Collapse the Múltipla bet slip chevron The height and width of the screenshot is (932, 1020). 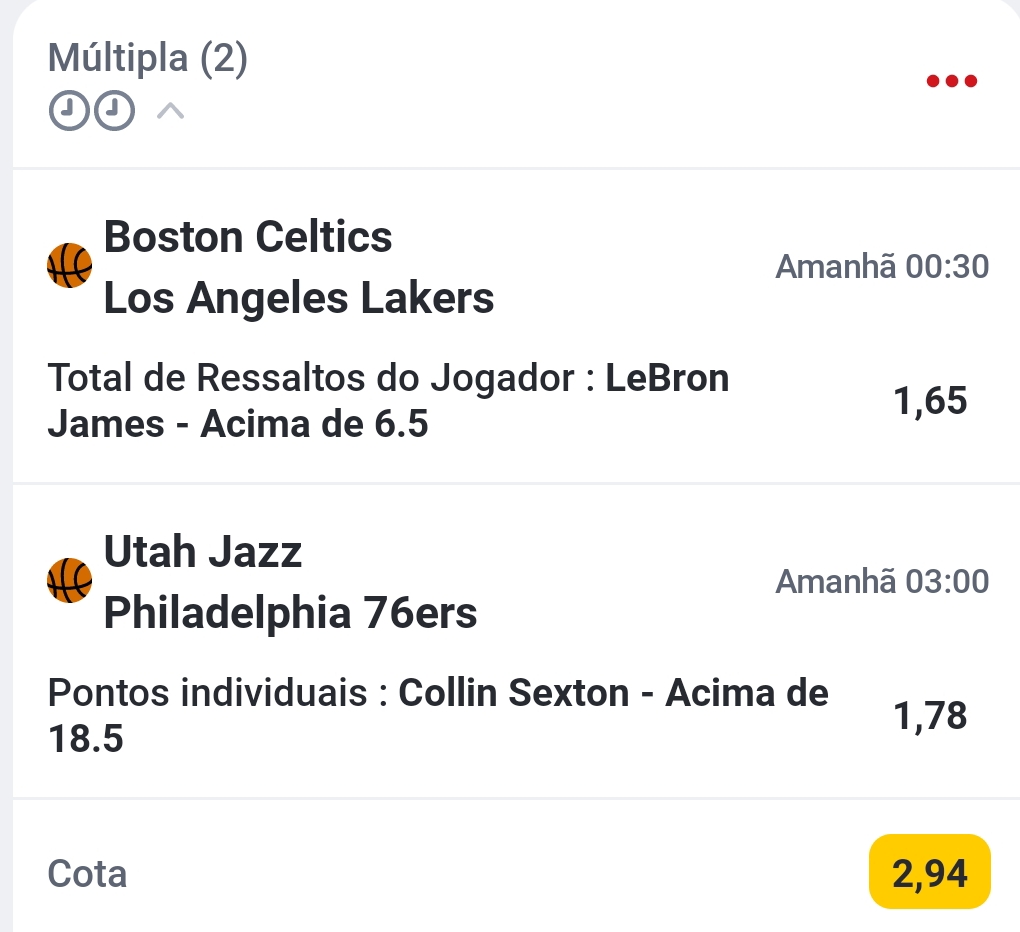tap(171, 111)
